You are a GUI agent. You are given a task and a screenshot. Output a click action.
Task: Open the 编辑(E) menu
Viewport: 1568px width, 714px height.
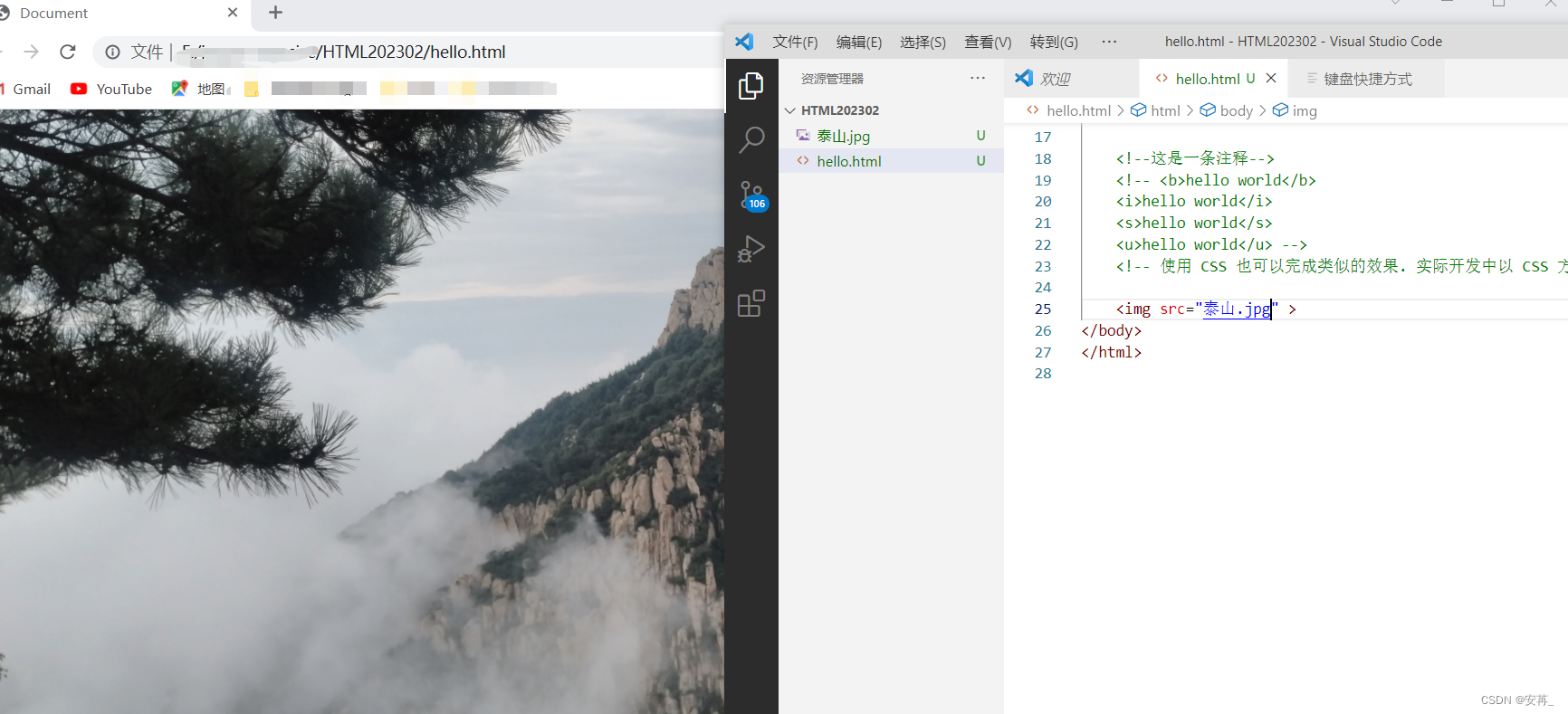point(859,42)
